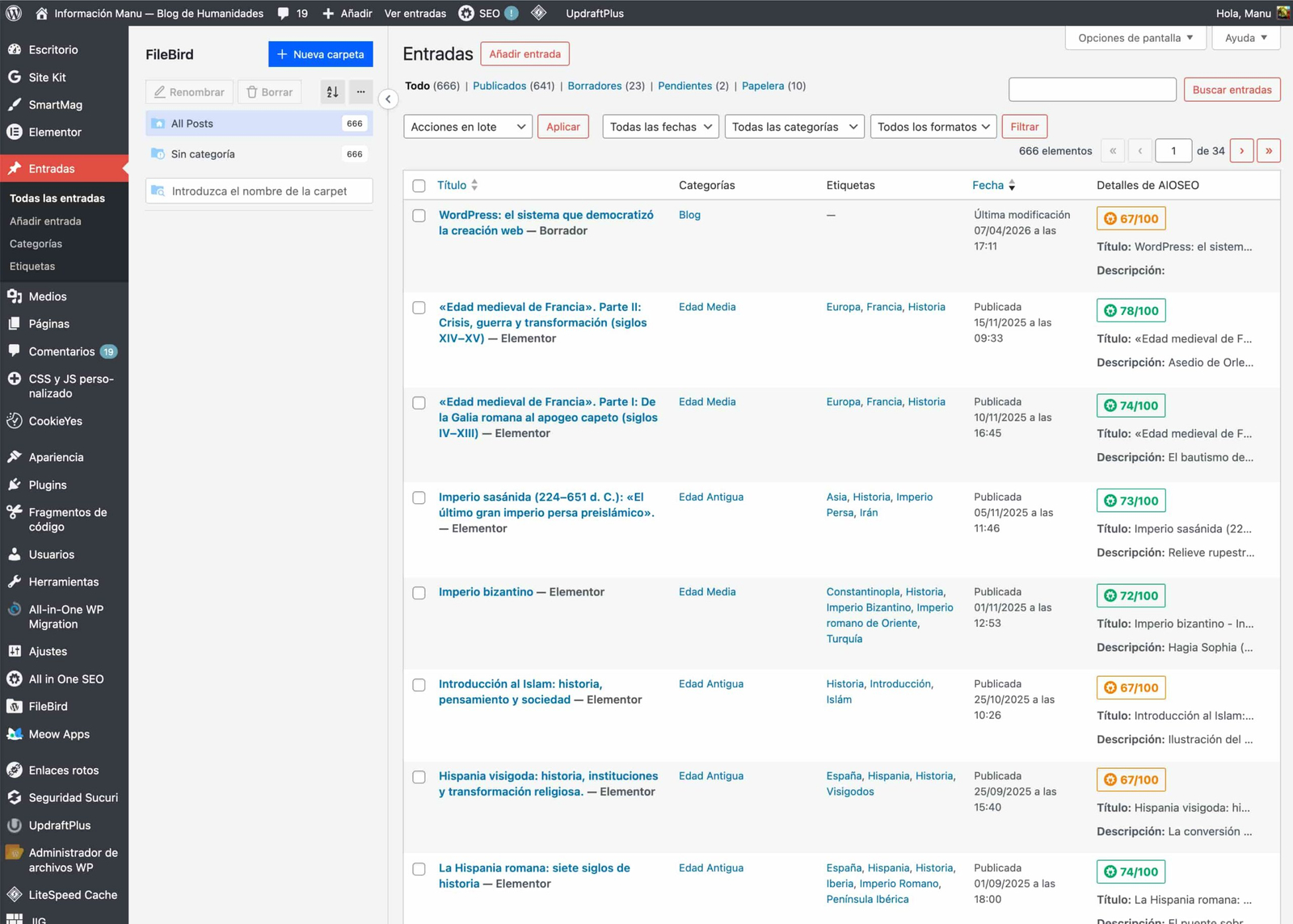1293x924 pixels.
Task: Collapse the FileBird panel with arrow
Action: (x=388, y=99)
